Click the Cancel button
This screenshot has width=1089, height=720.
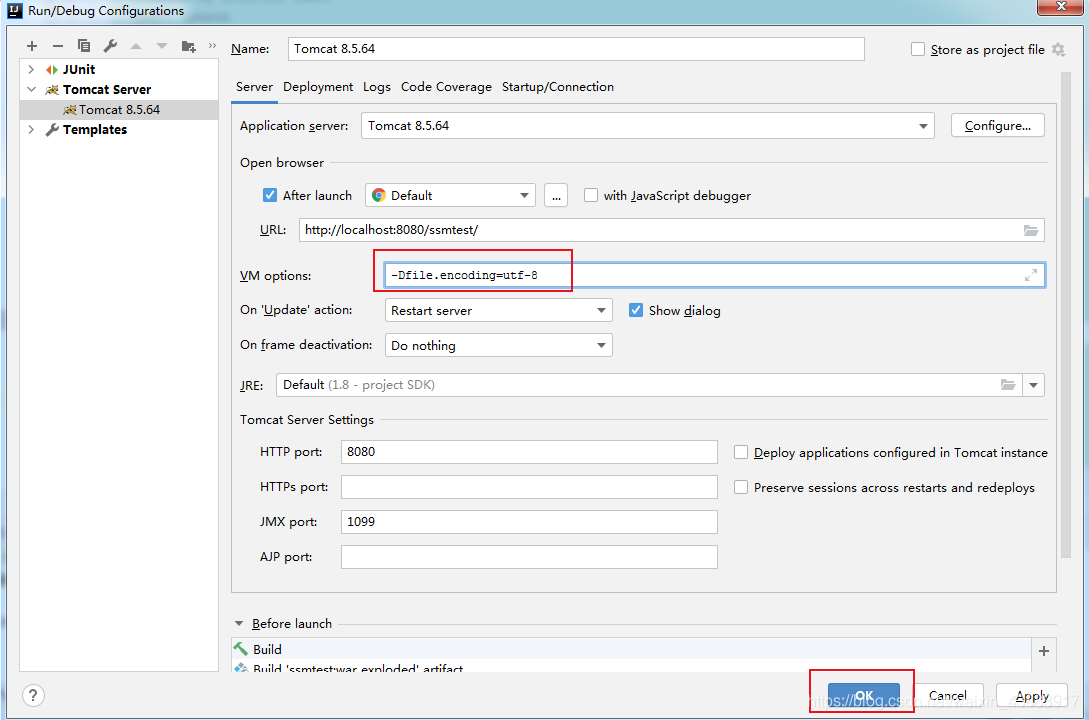[x=947, y=696]
